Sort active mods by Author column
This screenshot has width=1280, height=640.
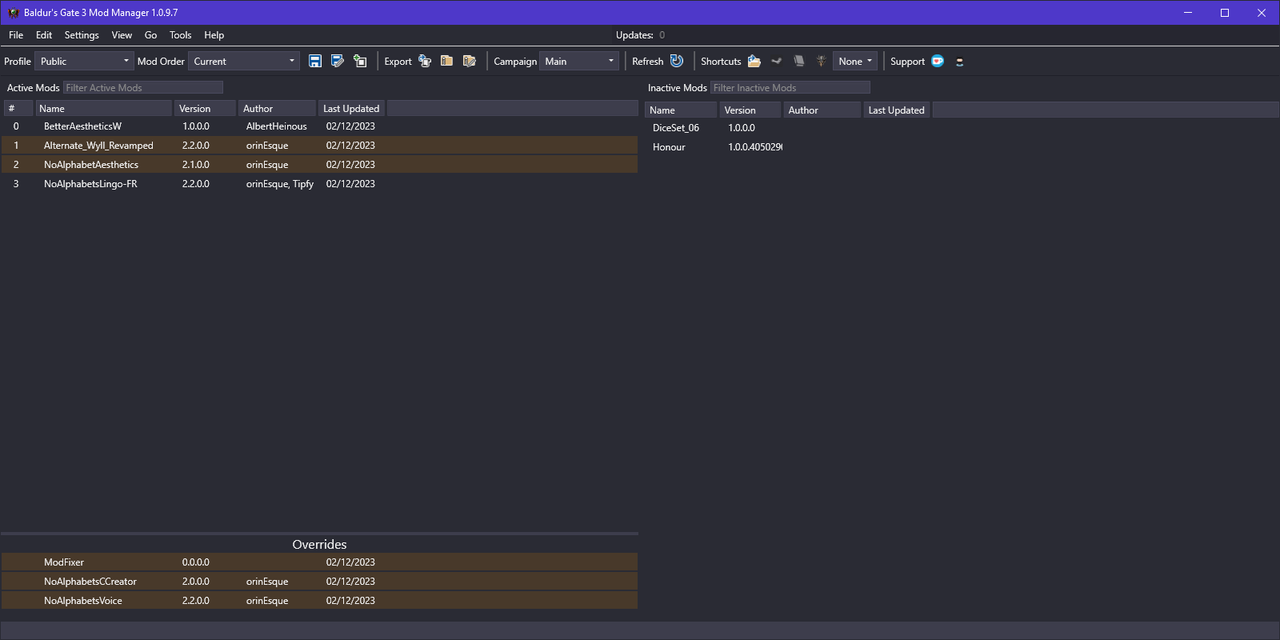277,108
